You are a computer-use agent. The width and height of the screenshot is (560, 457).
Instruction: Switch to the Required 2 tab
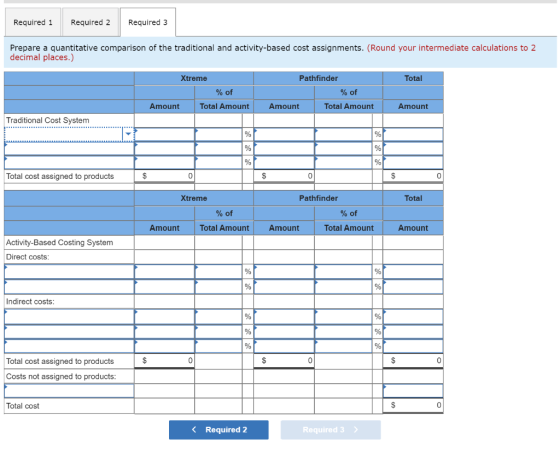click(x=90, y=22)
